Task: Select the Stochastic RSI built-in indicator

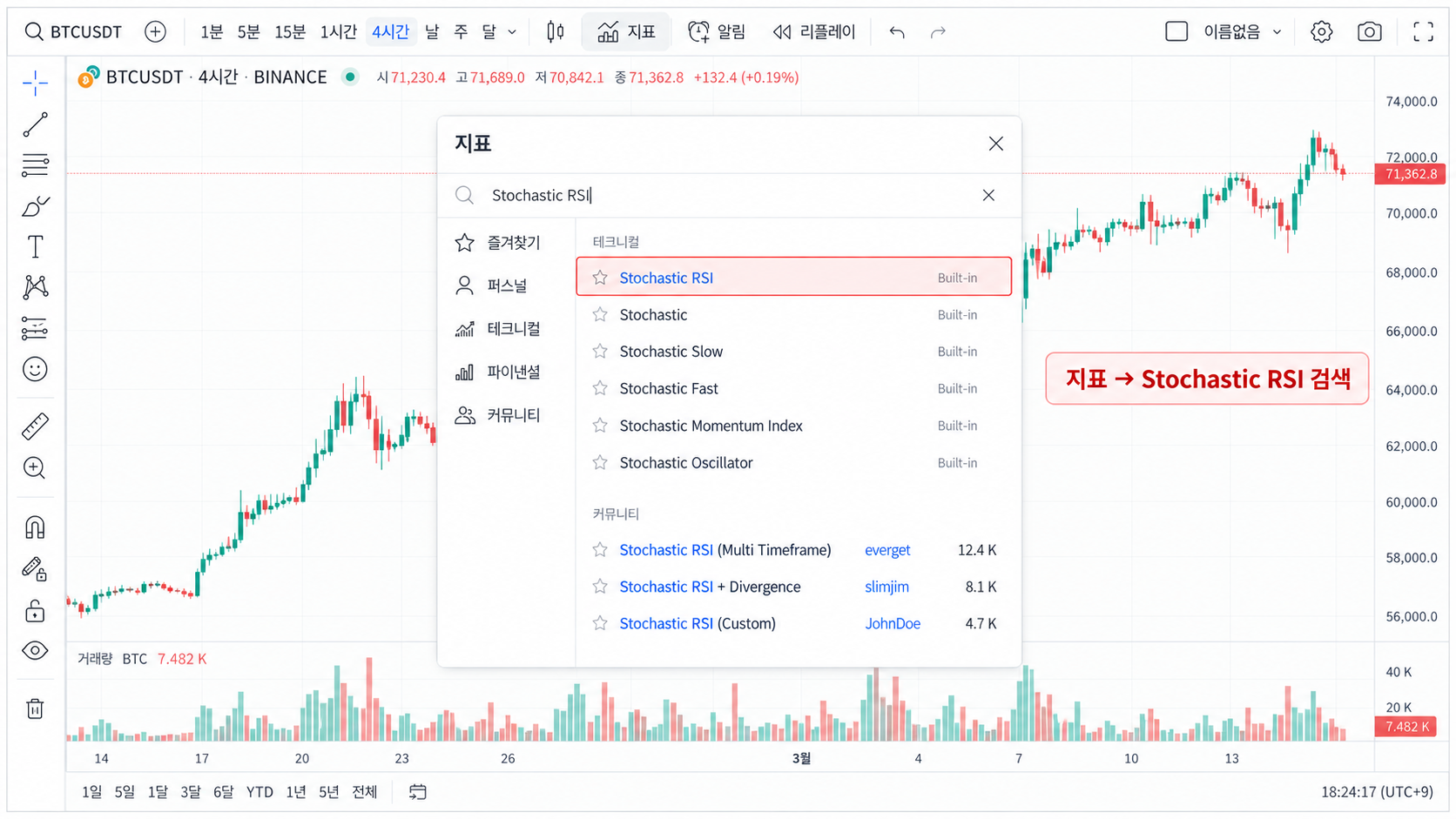Action: [x=793, y=278]
